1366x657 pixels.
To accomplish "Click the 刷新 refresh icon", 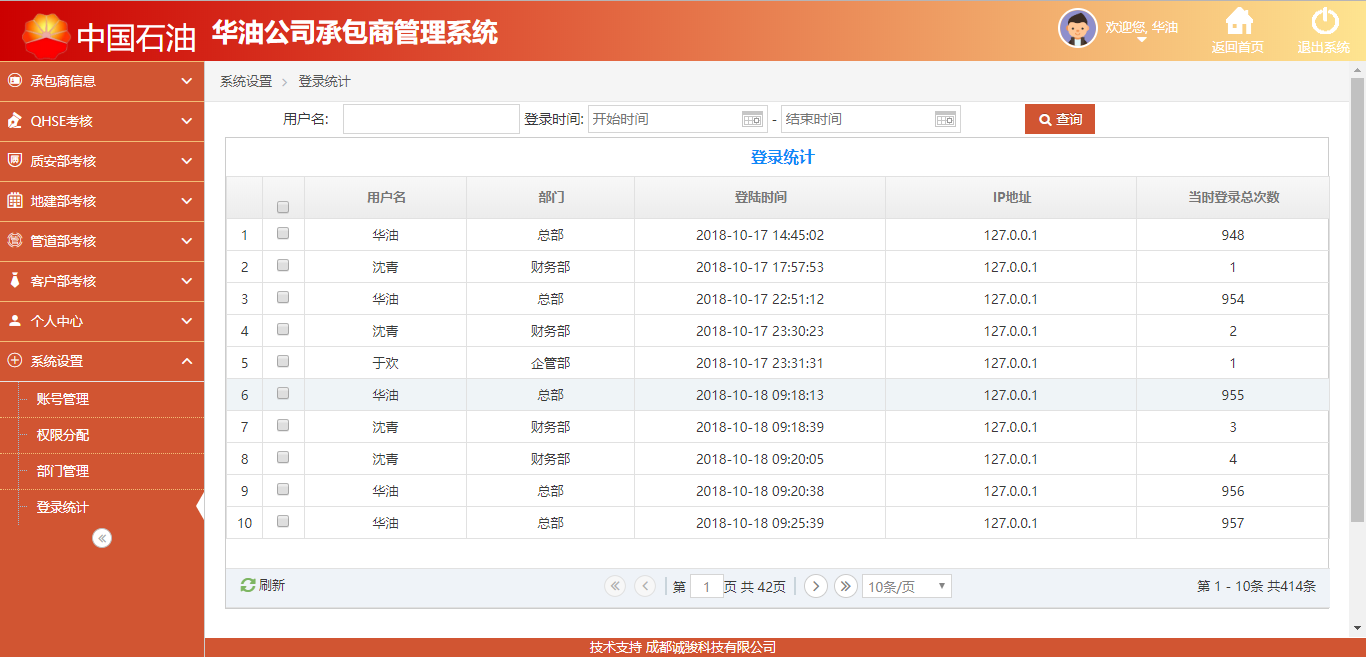I will coord(248,585).
